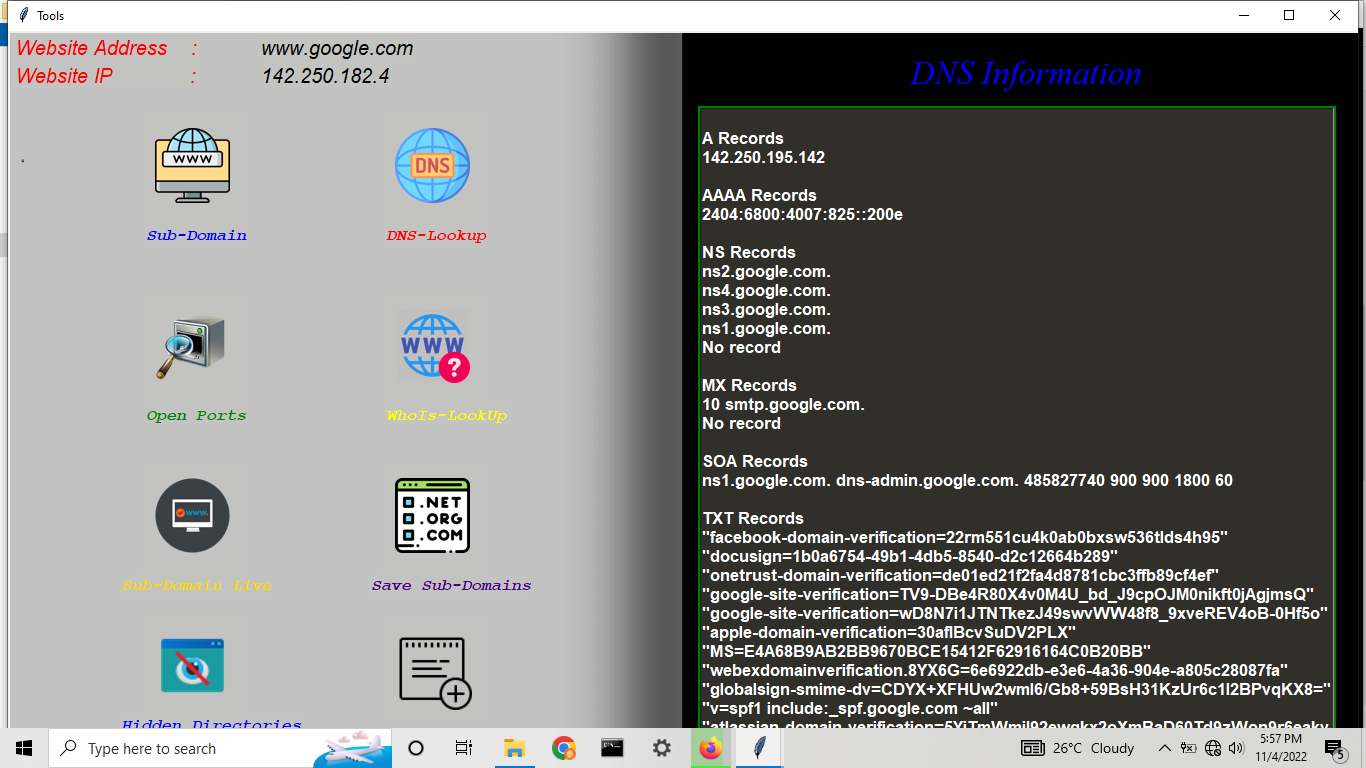The image size is (1366, 768).
Task: Click the onetrust-domain-verification TXT line
Action: click(x=961, y=575)
